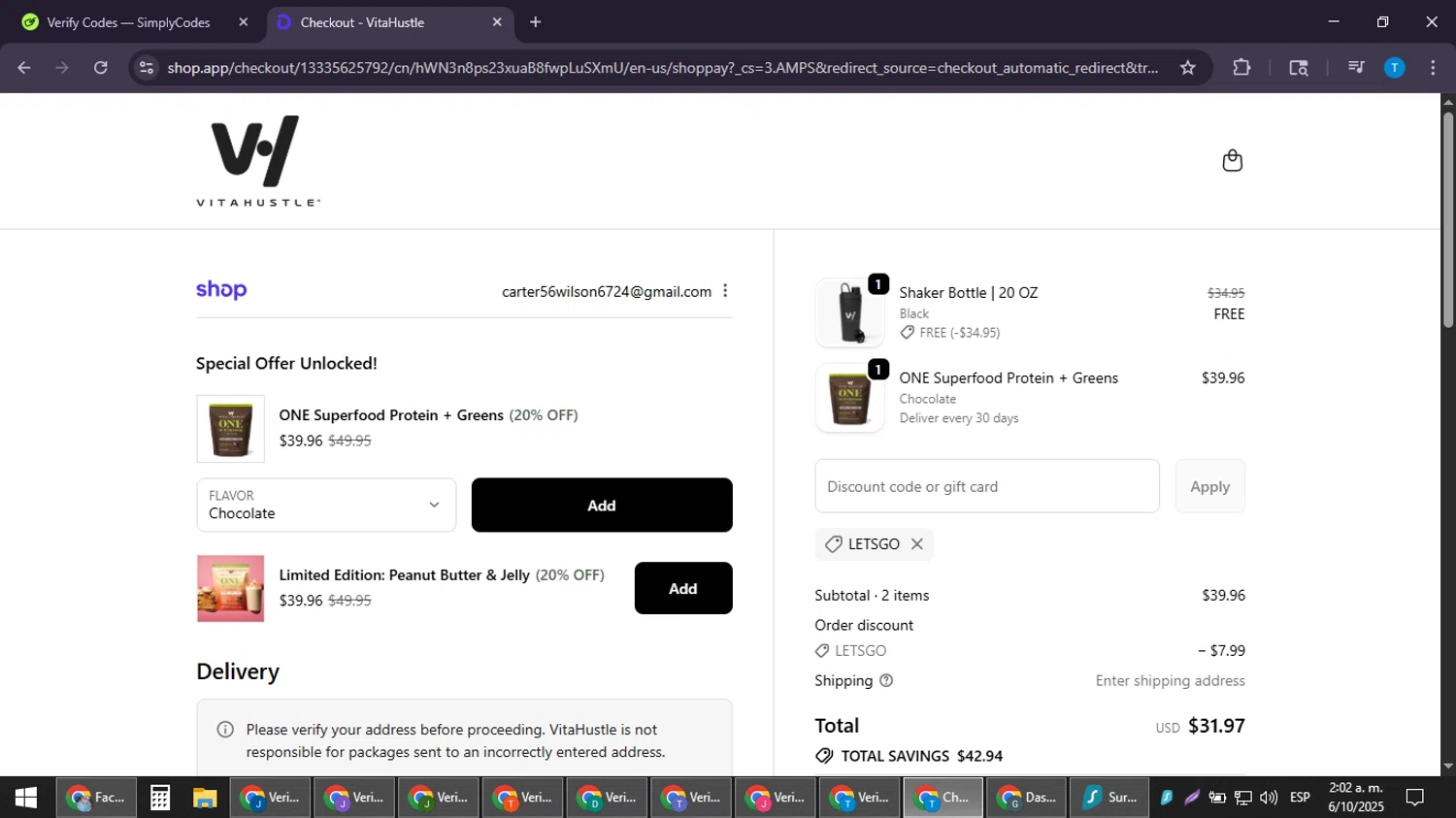The image size is (1456, 818).
Task: Click the 'Subtotal · 2 items' label
Action: point(872,596)
